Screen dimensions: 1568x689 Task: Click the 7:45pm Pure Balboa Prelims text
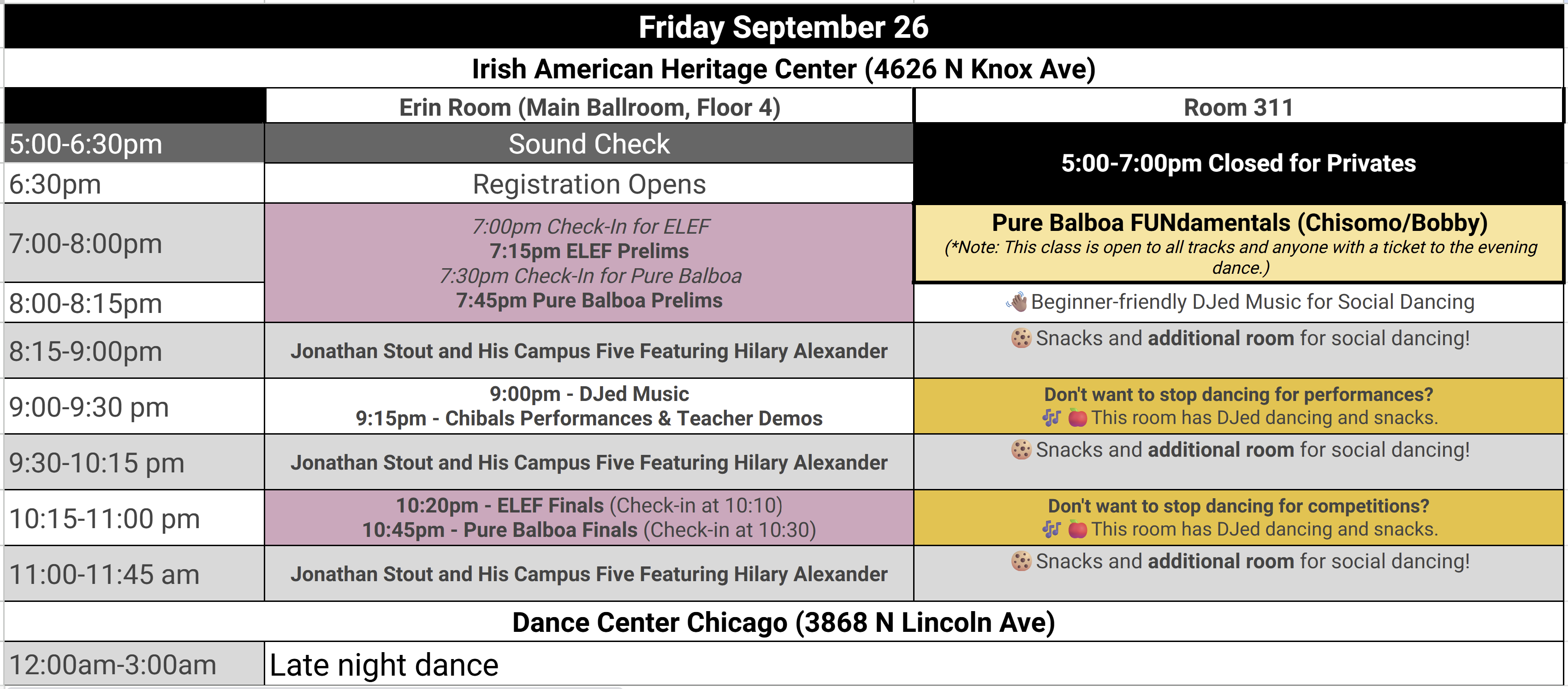[x=589, y=300]
